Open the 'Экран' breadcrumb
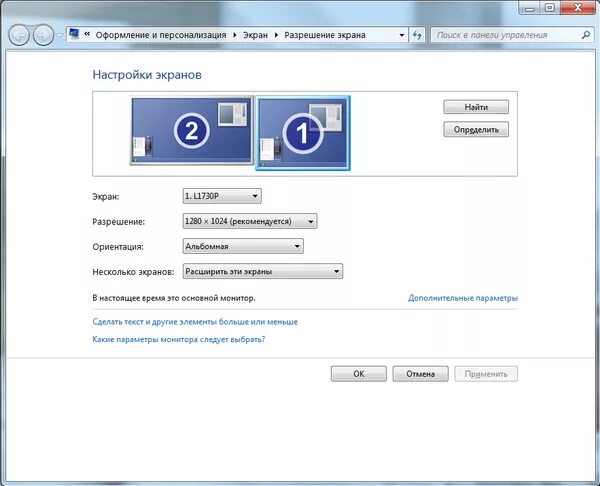The image size is (600, 486). [255, 35]
